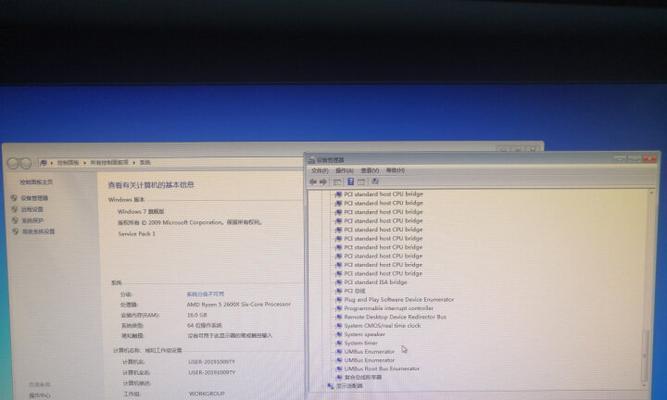667x400 pixels.
Task: Click Device Manager scrollbar up arrow
Action: (651, 194)
